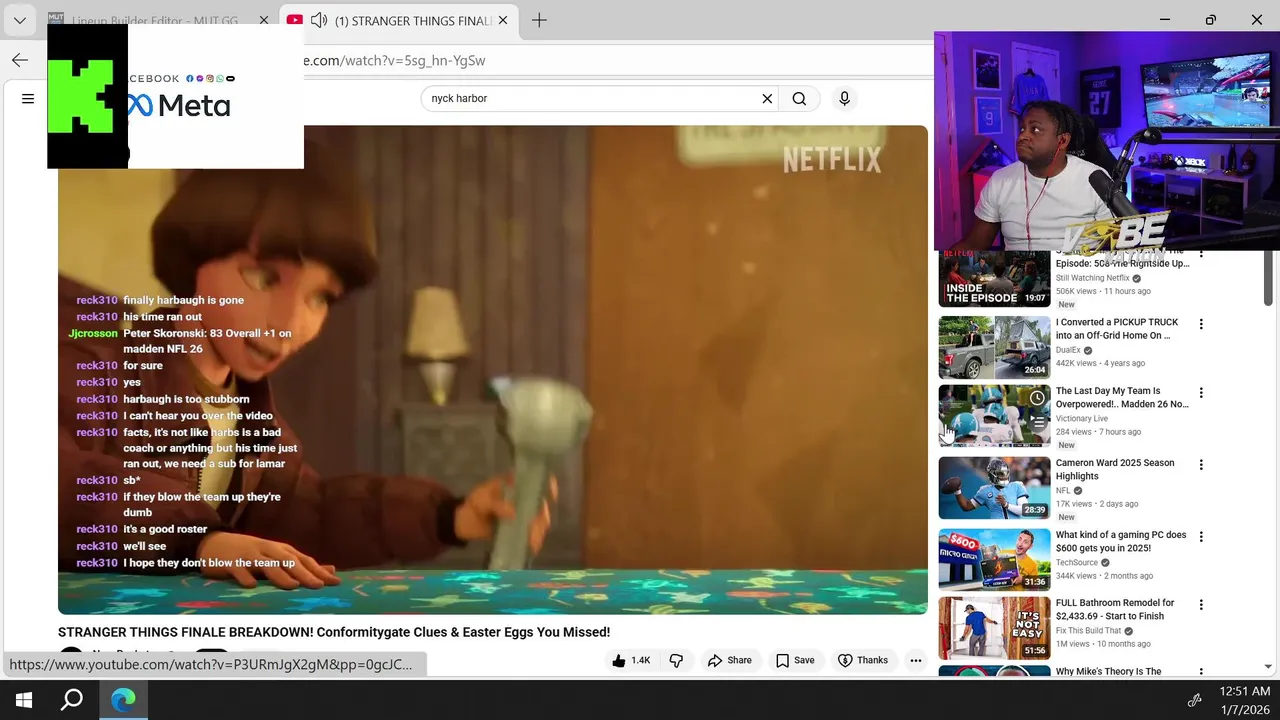
Task: Open Windows taskbar search
Action: 72,700
